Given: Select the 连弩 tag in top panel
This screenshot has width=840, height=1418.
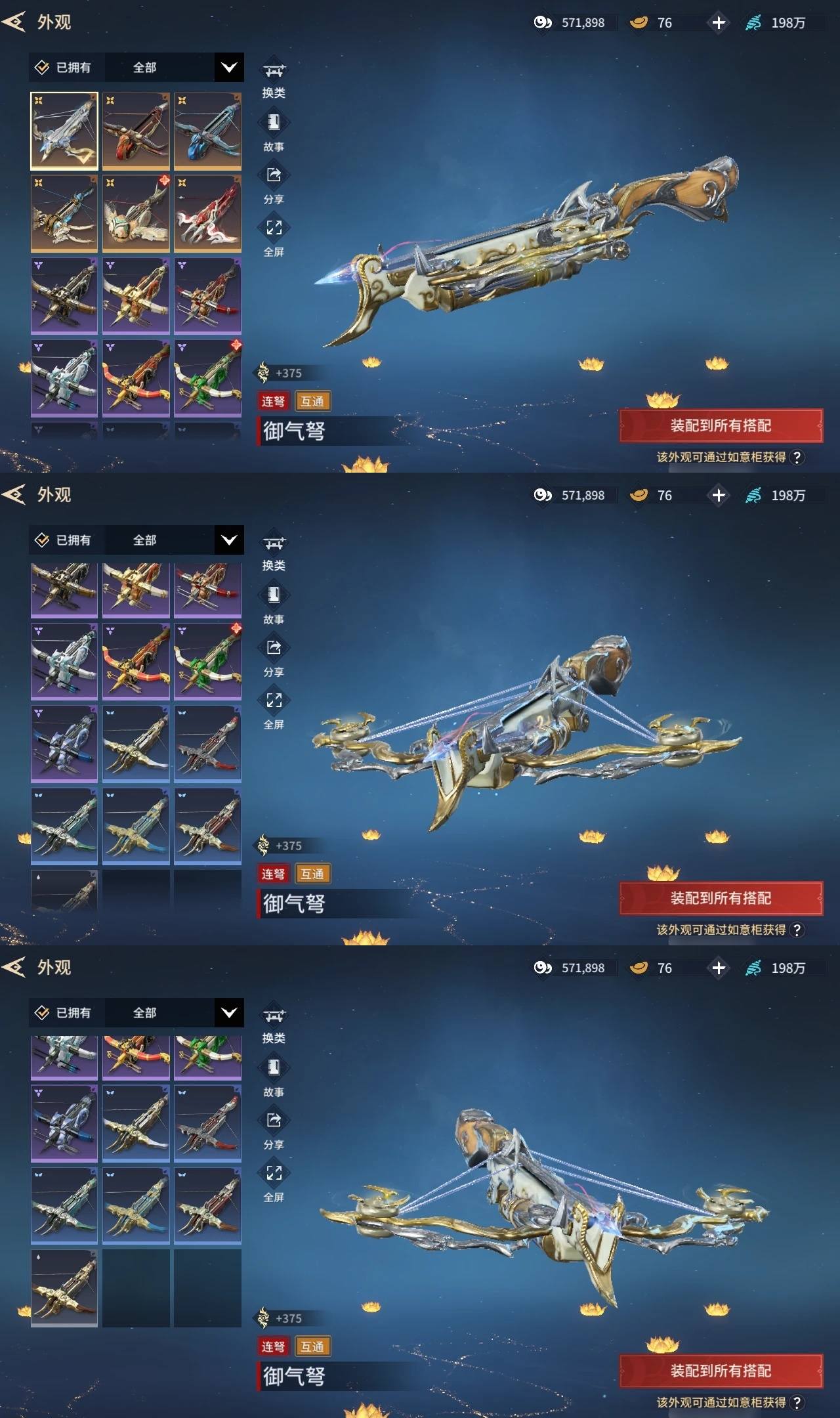Looking at the screenshot, I should pos(273,401).
